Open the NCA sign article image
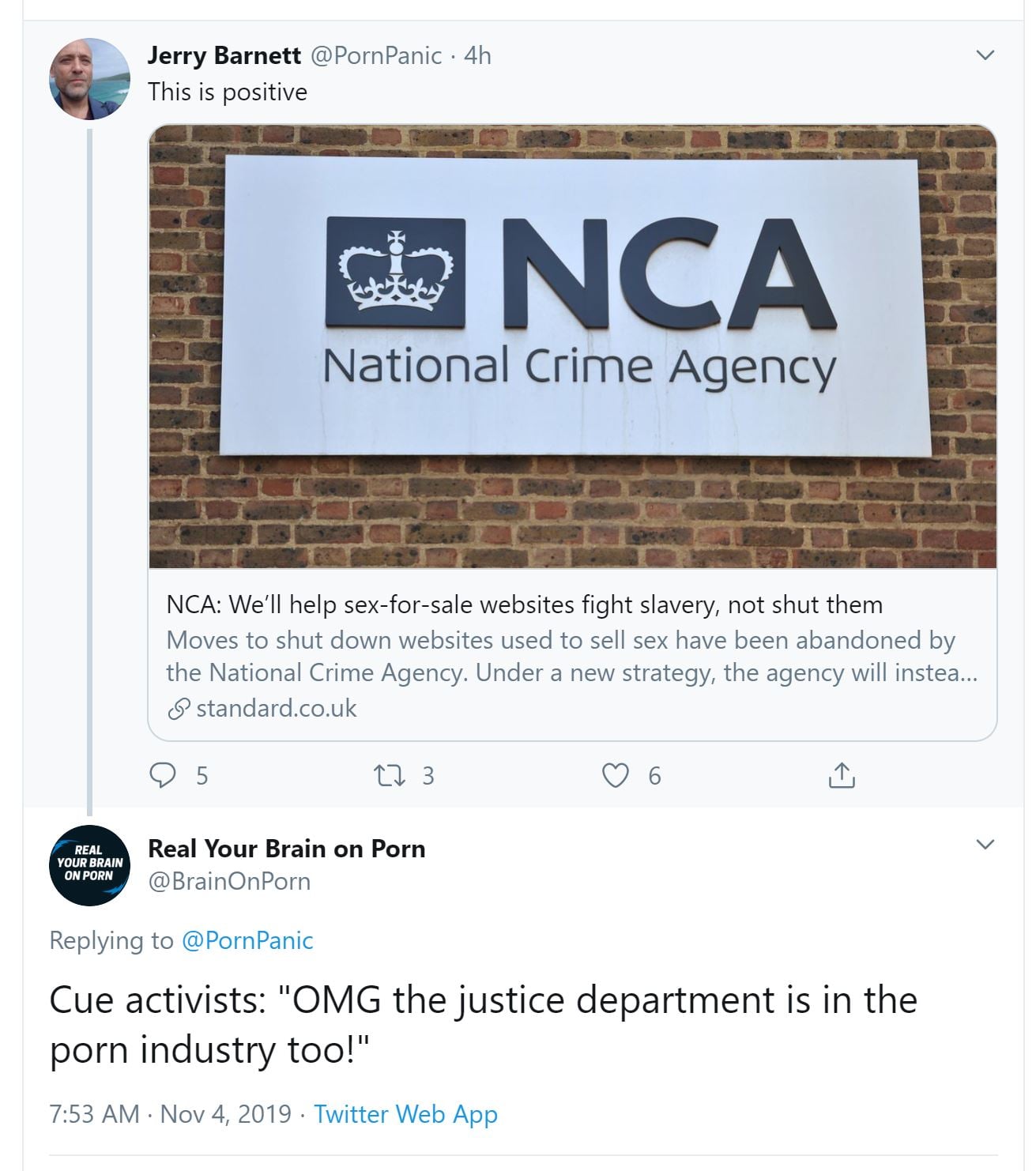Viewport: 1036px width, 1171px height. tap(572, 346)
